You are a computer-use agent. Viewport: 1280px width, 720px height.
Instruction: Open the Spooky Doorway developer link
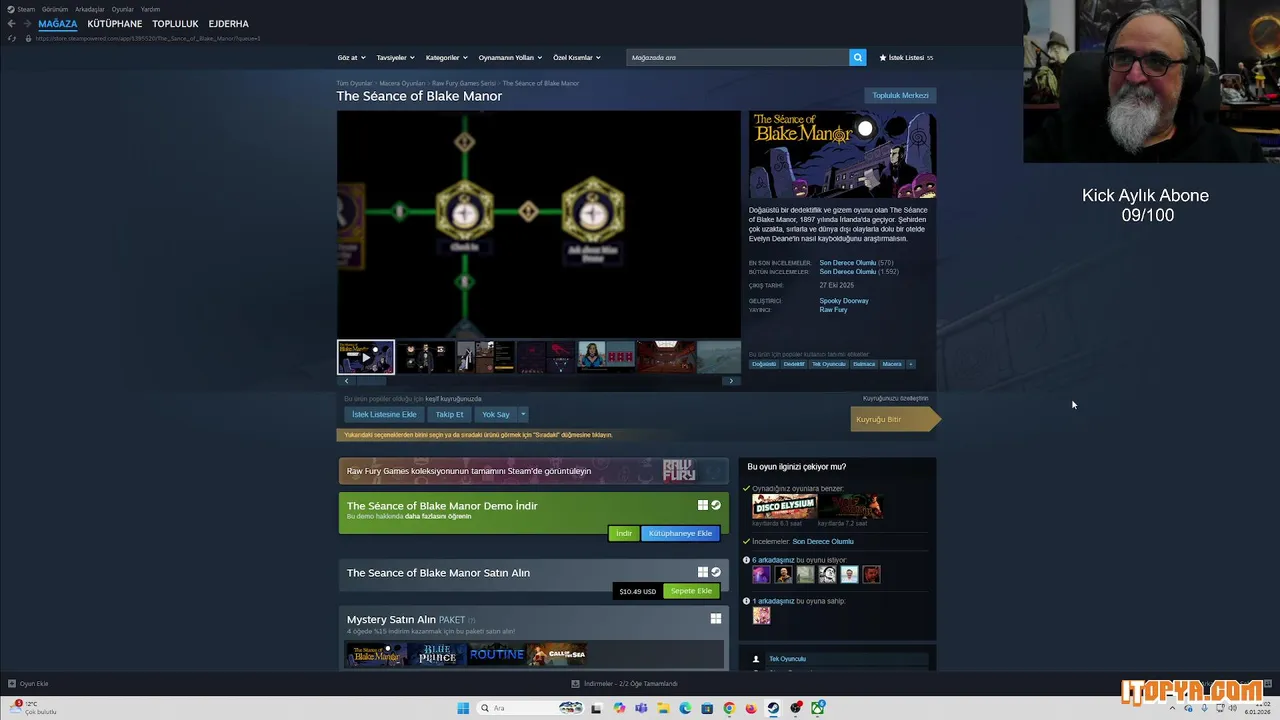[x=844, y=300]
